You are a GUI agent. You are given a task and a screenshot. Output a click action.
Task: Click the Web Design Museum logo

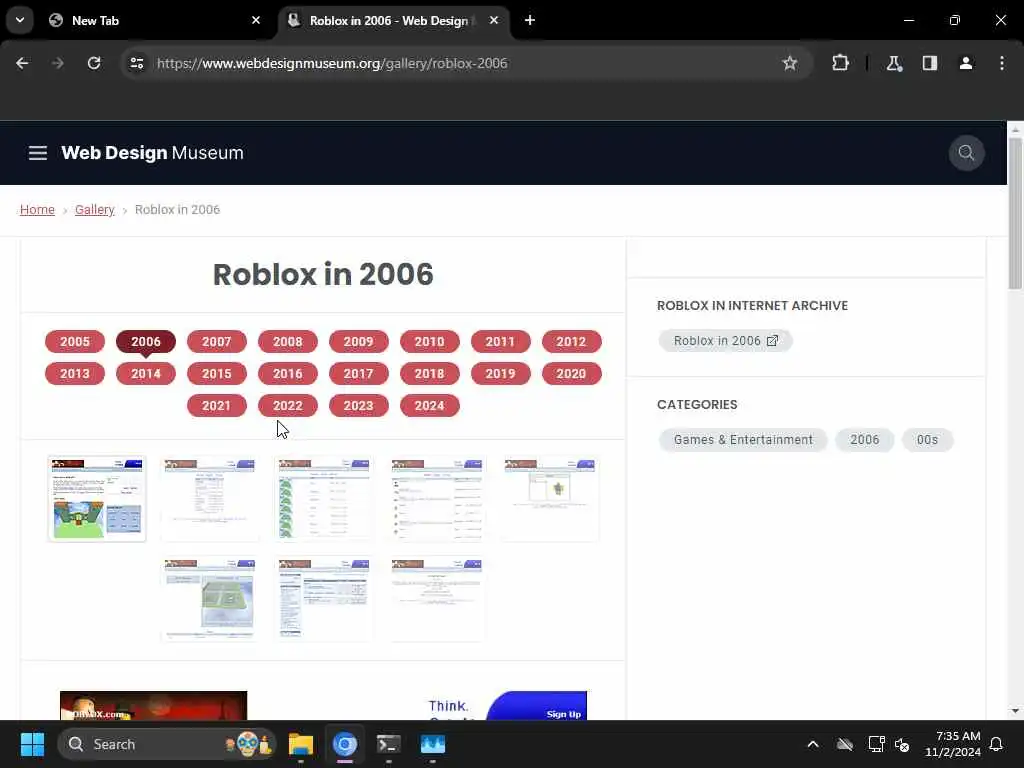[152, 153]
